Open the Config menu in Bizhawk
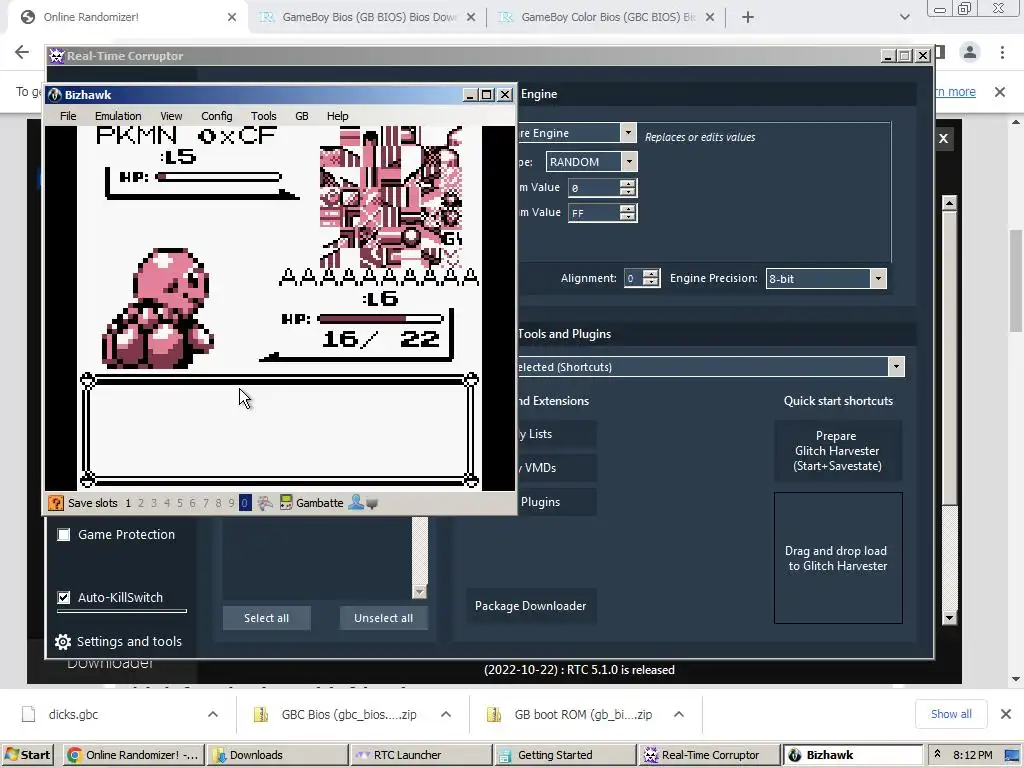The image size is (1024, 768). click(x=216, y=116)
